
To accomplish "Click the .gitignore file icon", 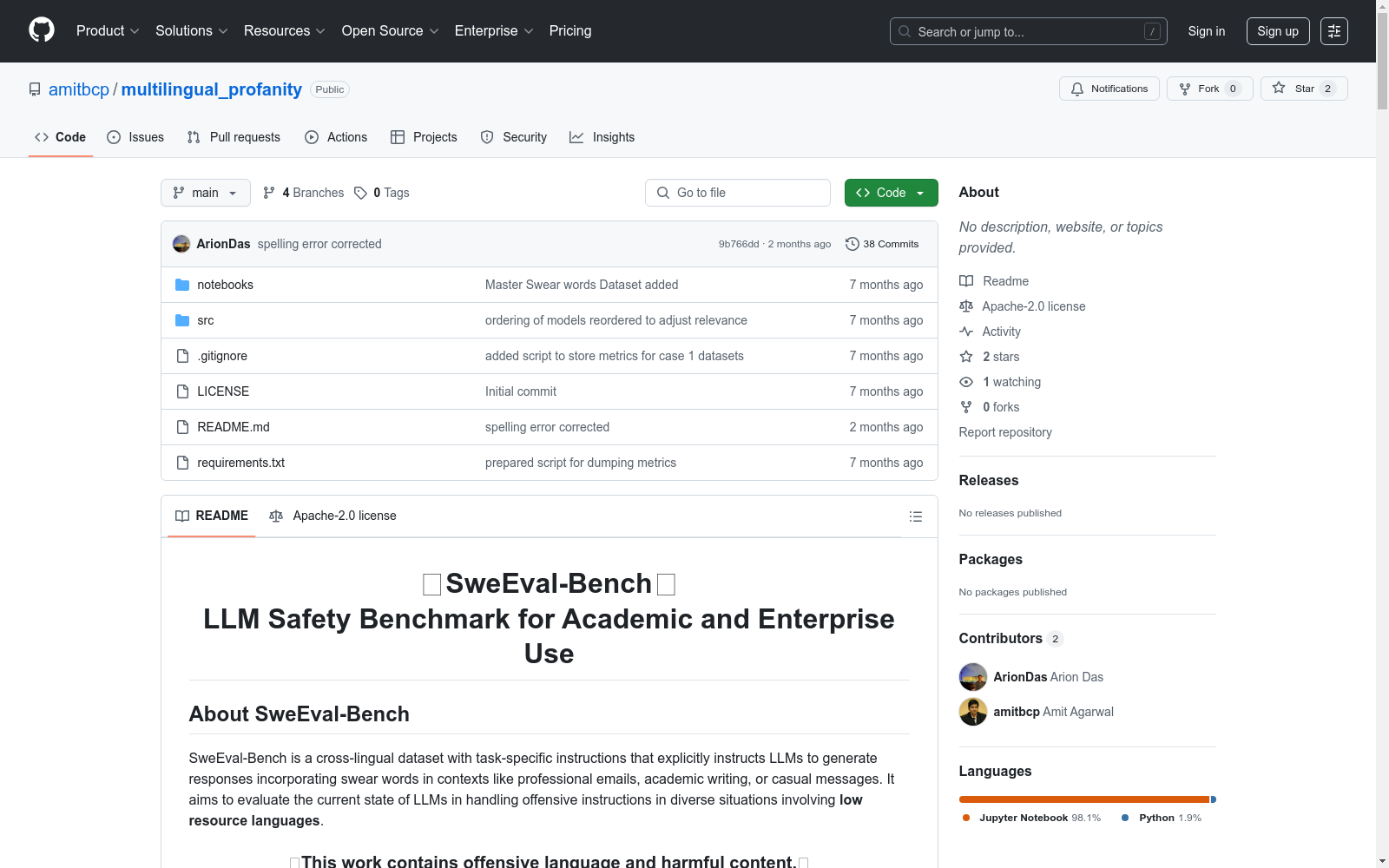I will [x=182, y=356].
